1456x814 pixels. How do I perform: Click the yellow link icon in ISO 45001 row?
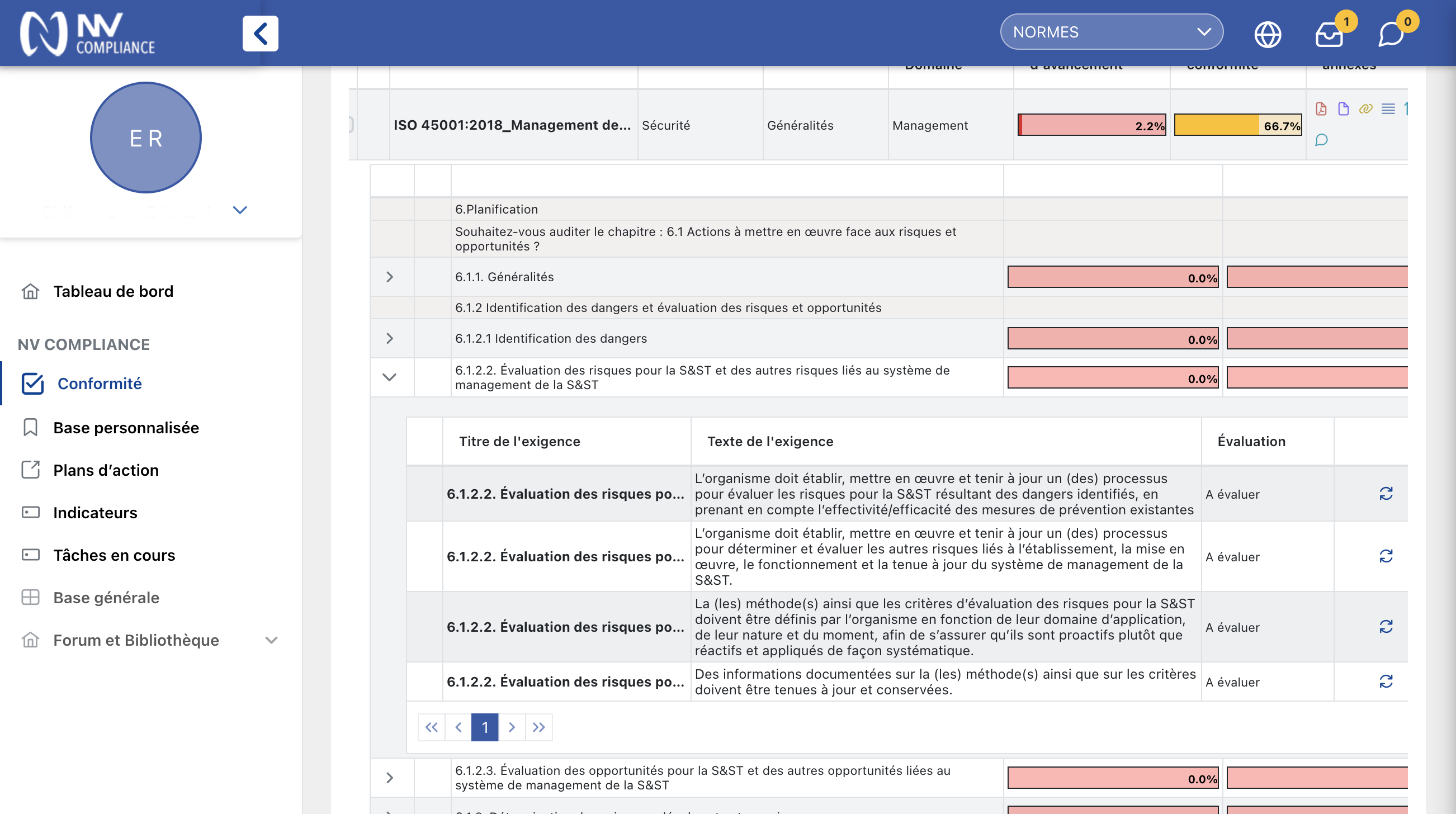pos(1365,108)
